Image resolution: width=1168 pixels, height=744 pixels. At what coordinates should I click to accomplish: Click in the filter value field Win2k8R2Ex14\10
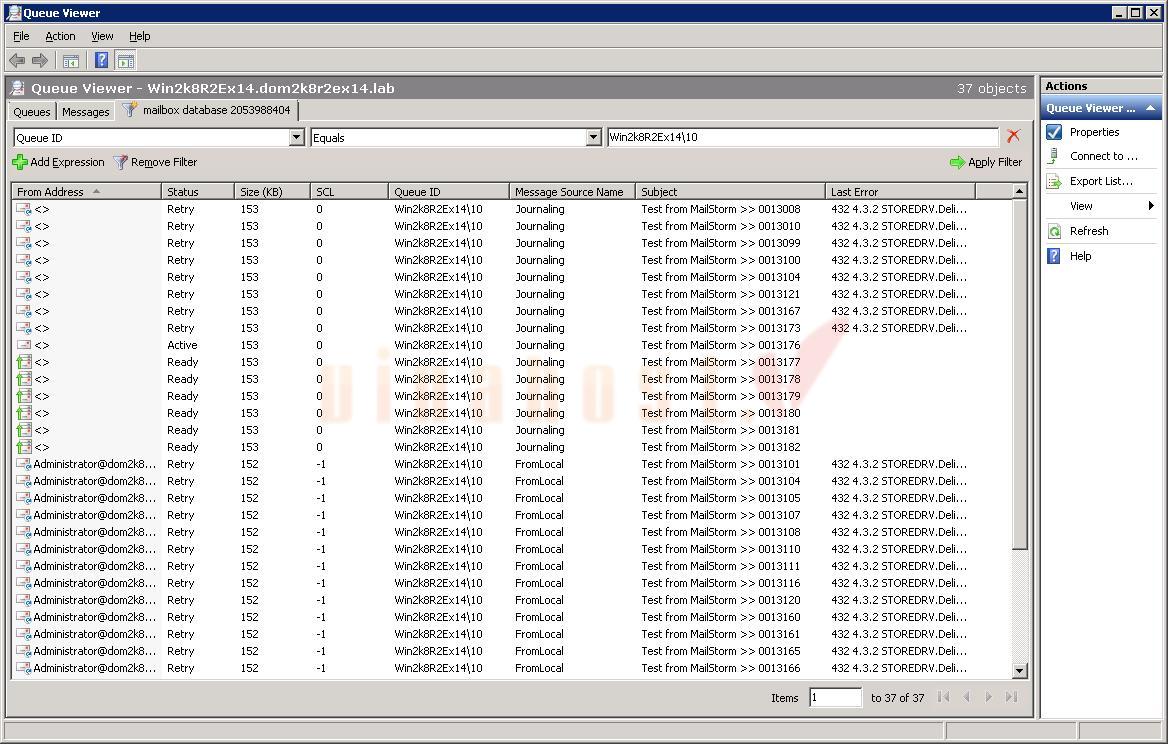pyautogui.click(x=803, y=137)
